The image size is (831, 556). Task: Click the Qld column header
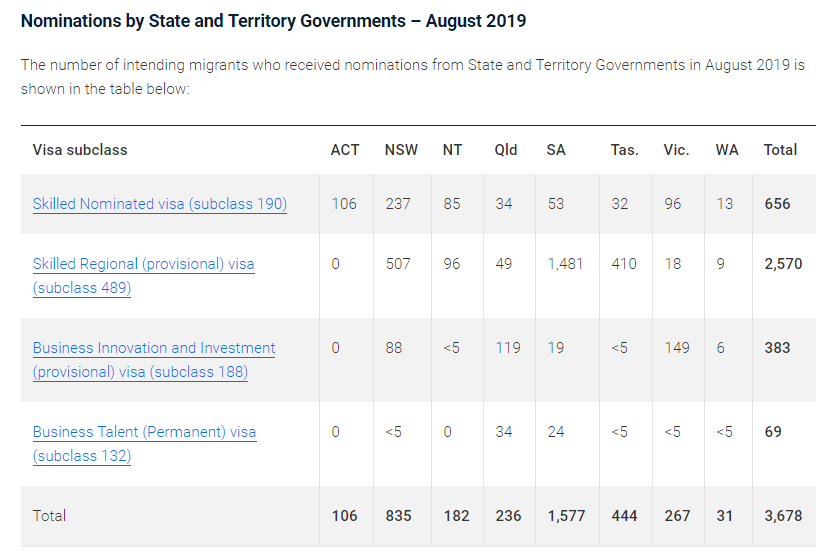click(x=506, y=150)
